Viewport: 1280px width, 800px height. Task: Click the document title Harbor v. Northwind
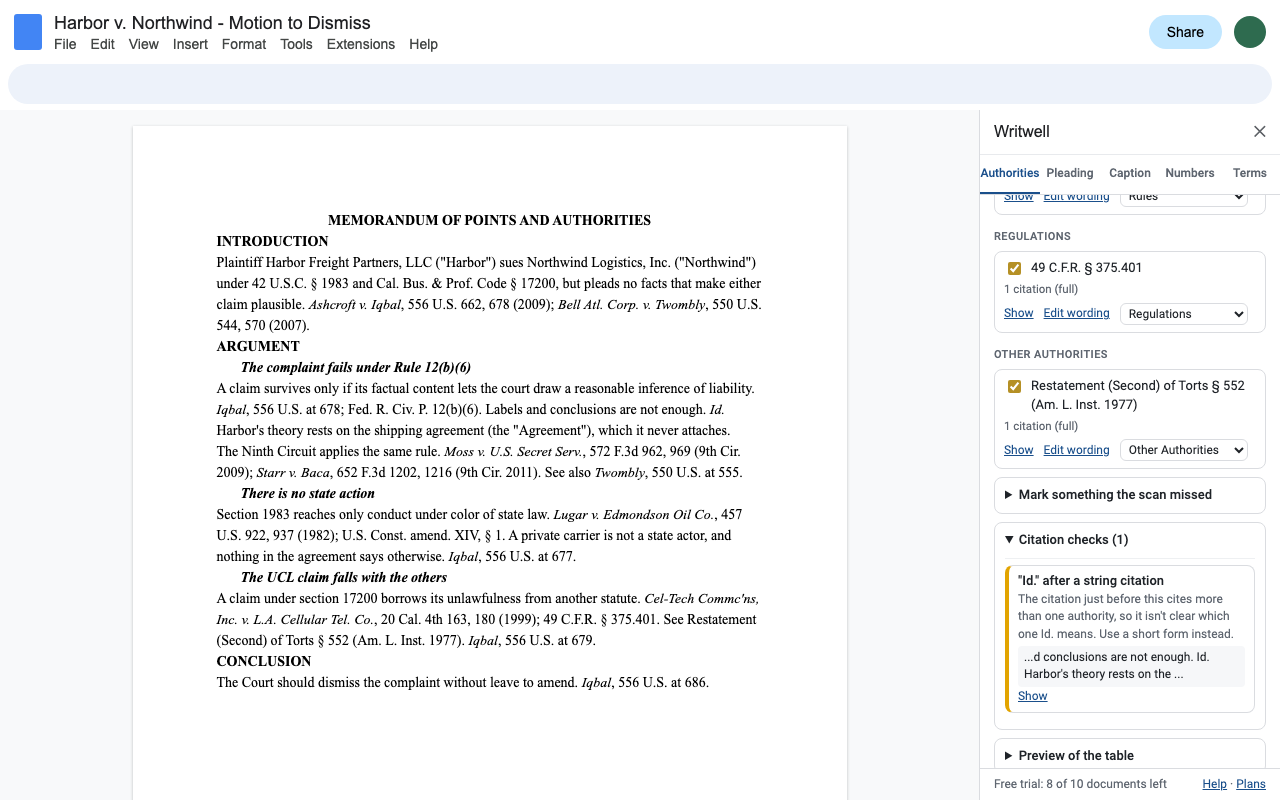pos(212,23)
